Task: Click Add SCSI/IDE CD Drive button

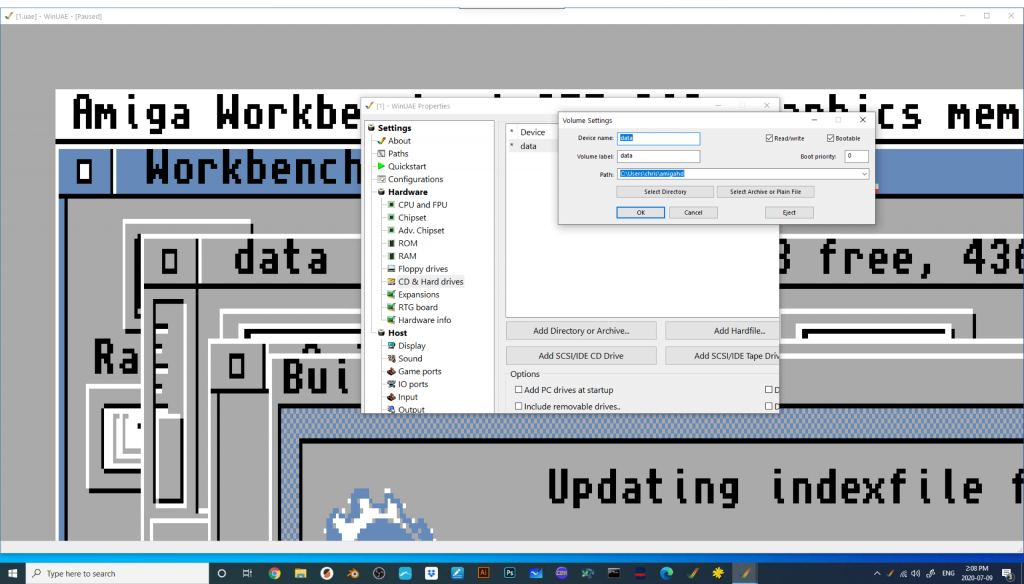Action: pyautogui.click(x=581, y=355)
